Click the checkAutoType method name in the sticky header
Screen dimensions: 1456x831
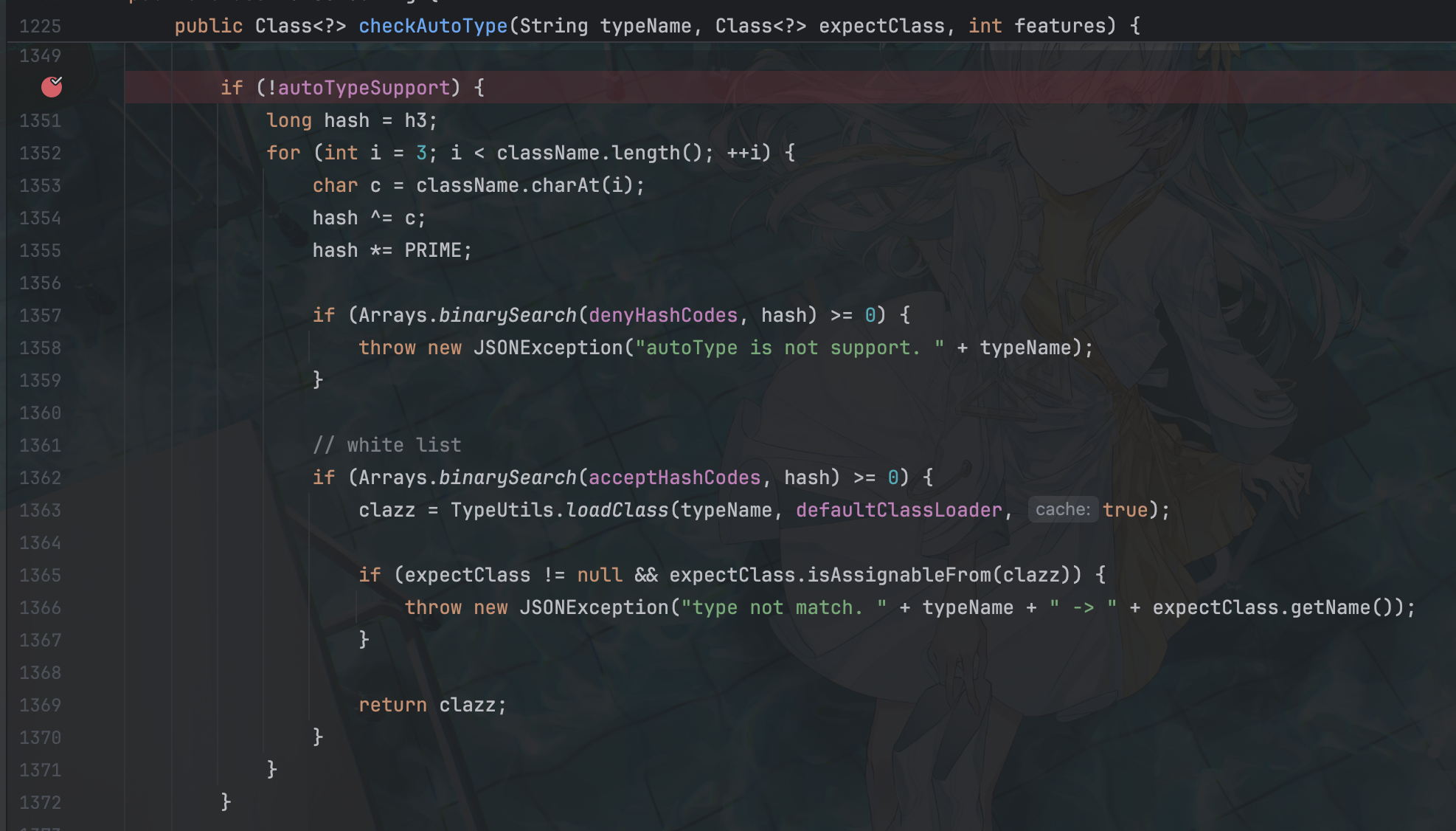click(433, 27)
